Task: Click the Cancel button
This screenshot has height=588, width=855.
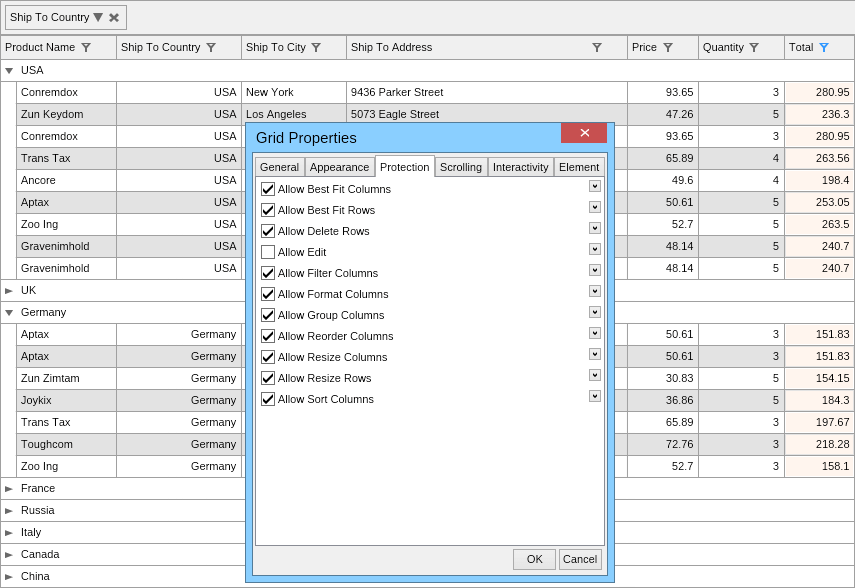Action: pyautogui.click(x=580, y=559)
